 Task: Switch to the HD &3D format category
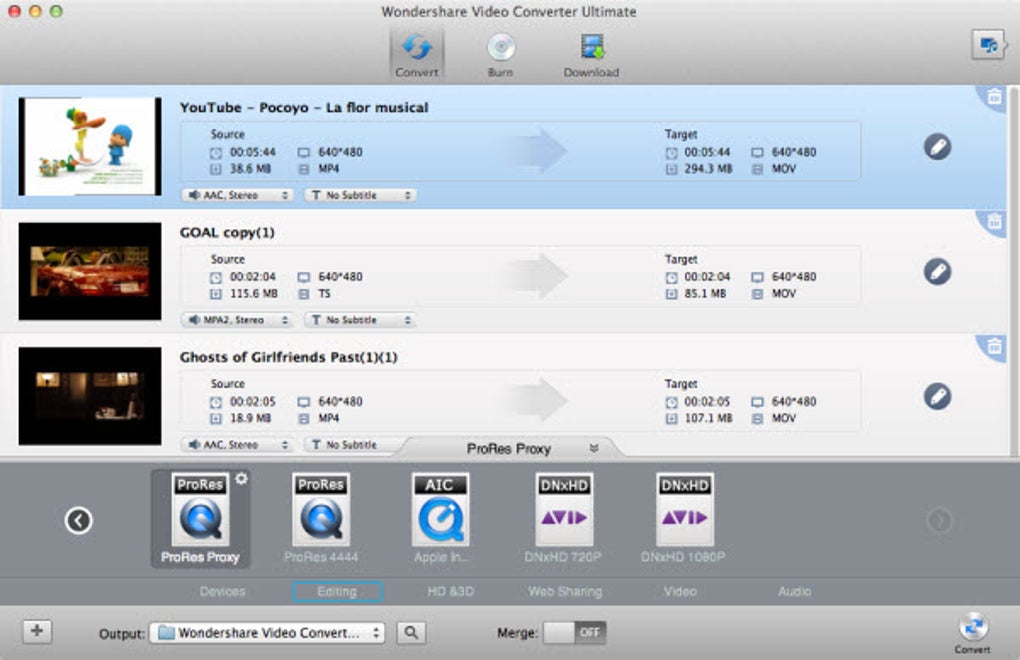coord(451,592)
